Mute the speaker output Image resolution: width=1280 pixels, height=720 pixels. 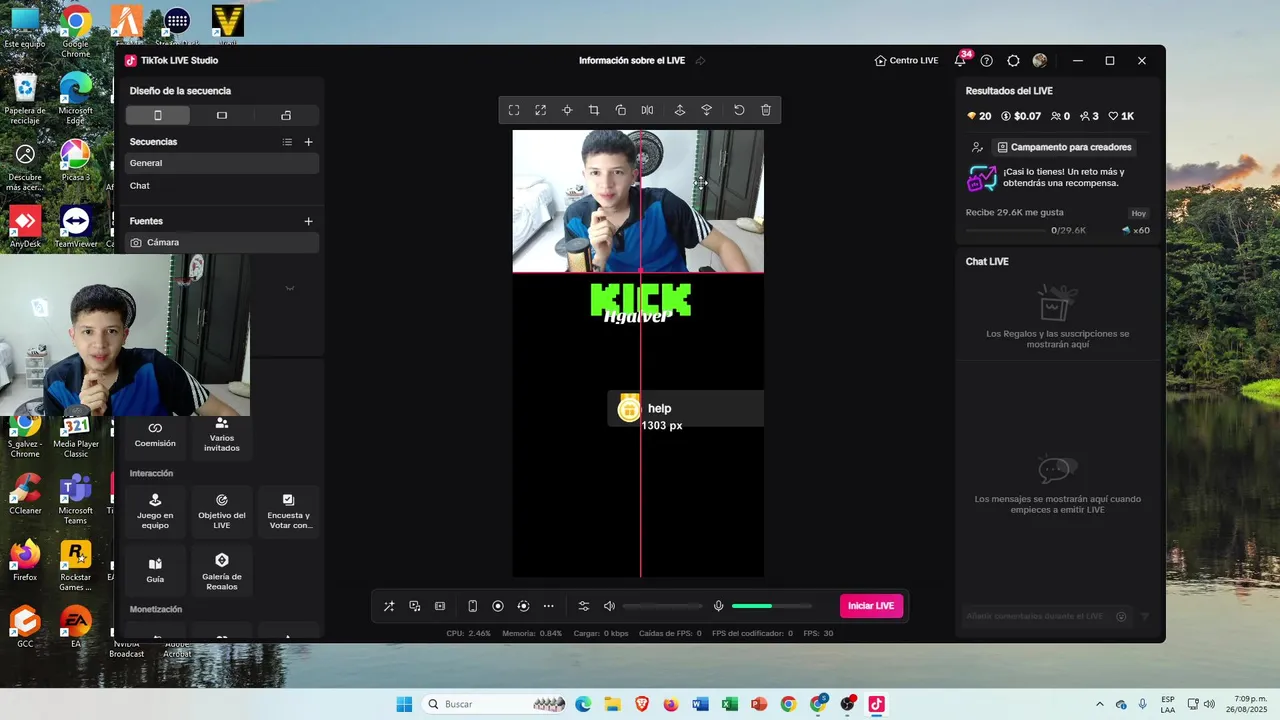(x=609, y=606)
